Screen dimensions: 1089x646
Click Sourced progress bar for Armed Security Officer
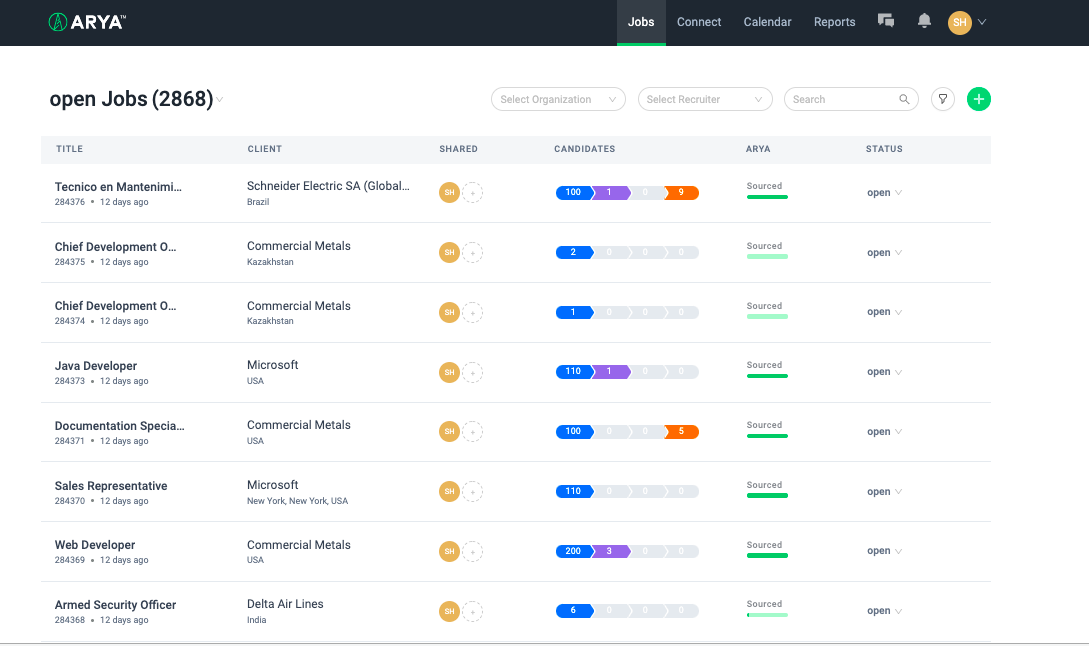click(x=767, y=615)
